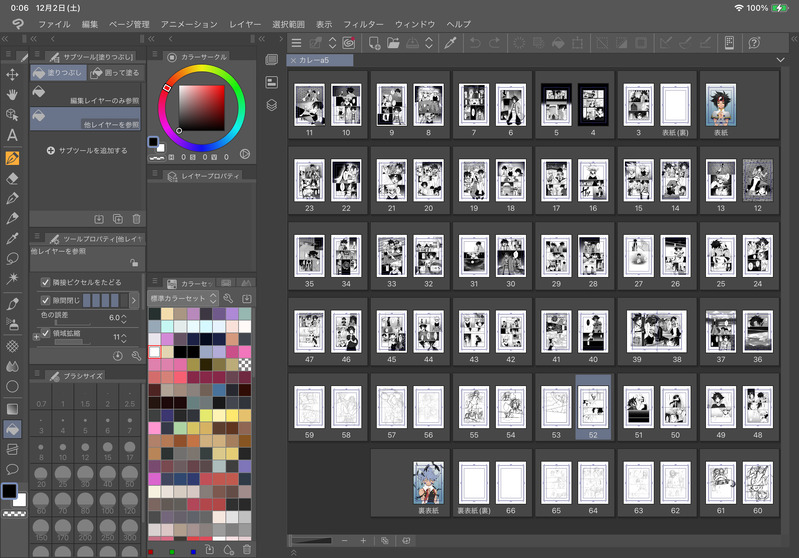Click hue ring on color circle
Viewport: 799px width, 558px height.
(201, 70)
